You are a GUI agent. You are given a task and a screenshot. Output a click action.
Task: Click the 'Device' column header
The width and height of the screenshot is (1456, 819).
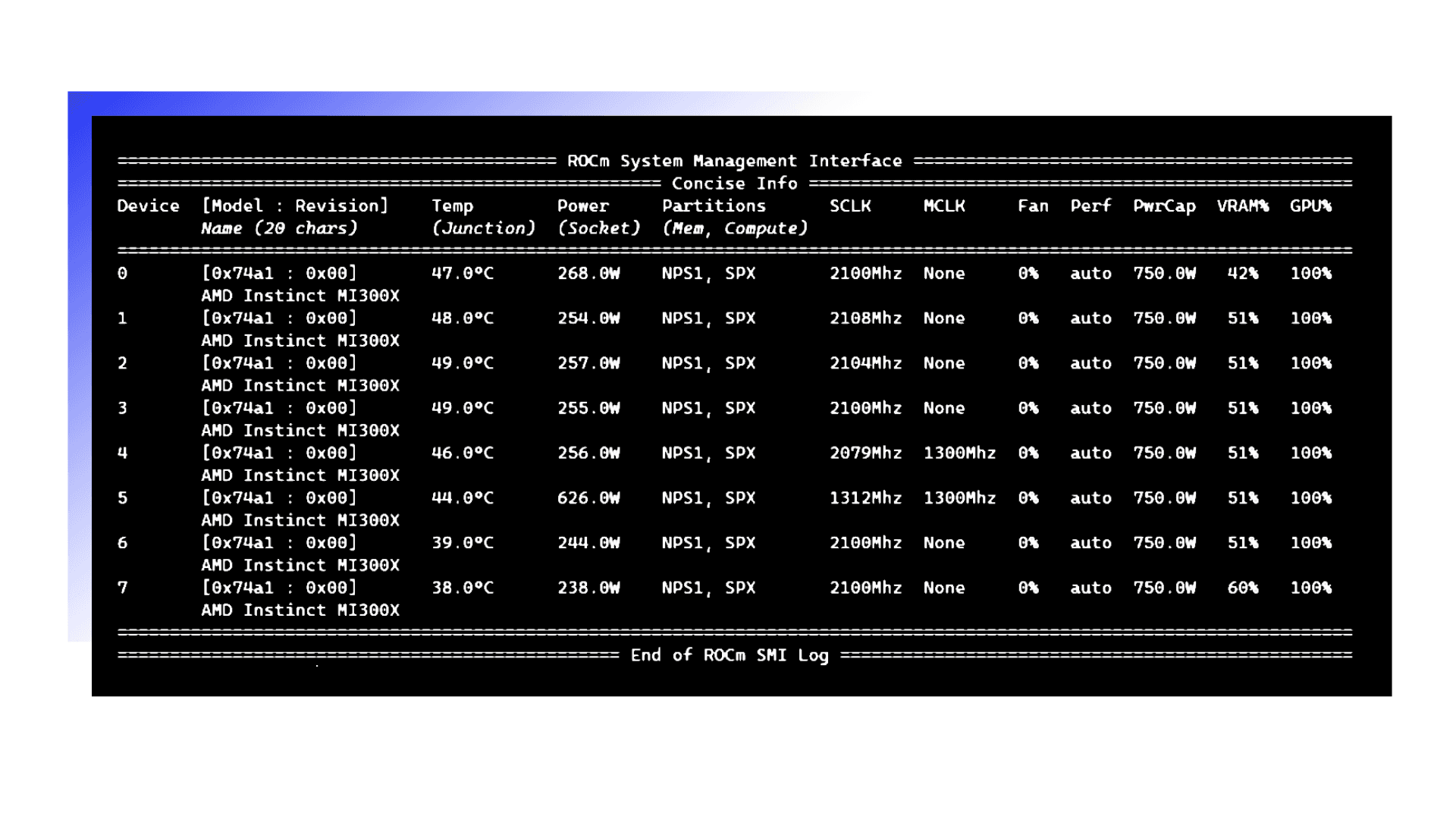pos(149,206)
